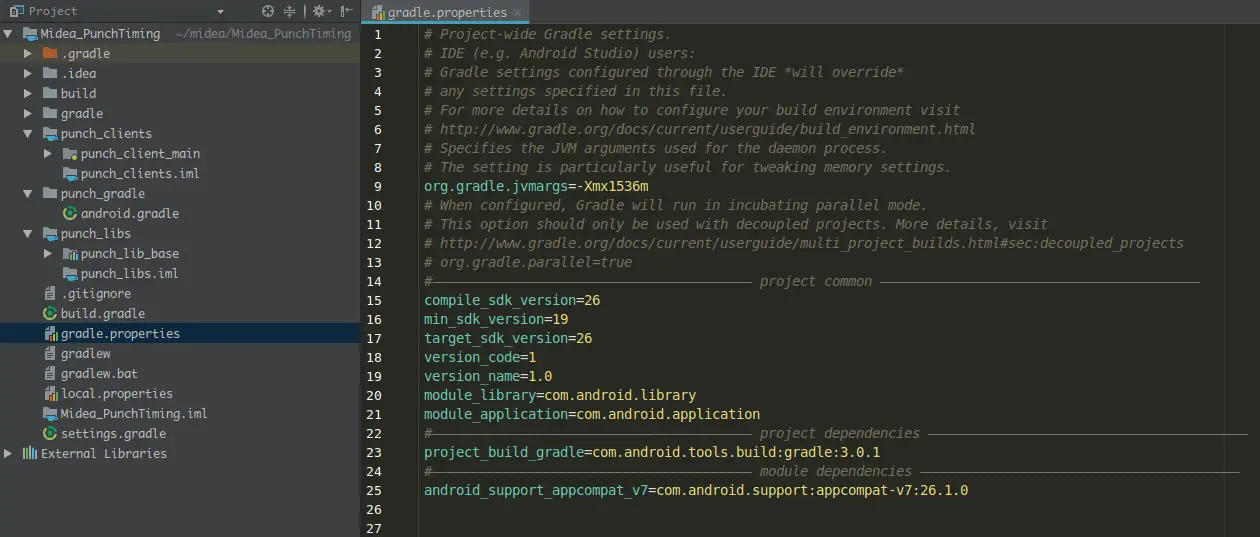Image resolution: width=1260 pixels, height=537 pixels.
Task: Click the Collapse All icon
Action: coord(290,11)
